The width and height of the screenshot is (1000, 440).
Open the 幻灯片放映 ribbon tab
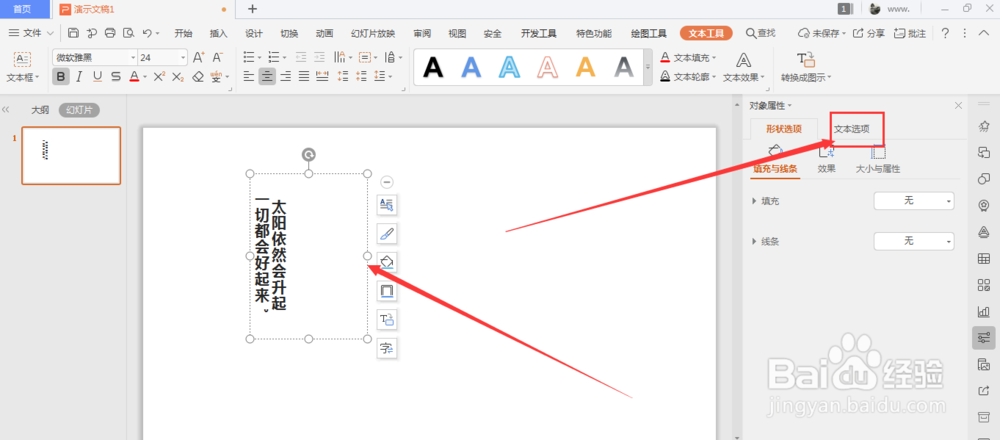tap(373, 33)
